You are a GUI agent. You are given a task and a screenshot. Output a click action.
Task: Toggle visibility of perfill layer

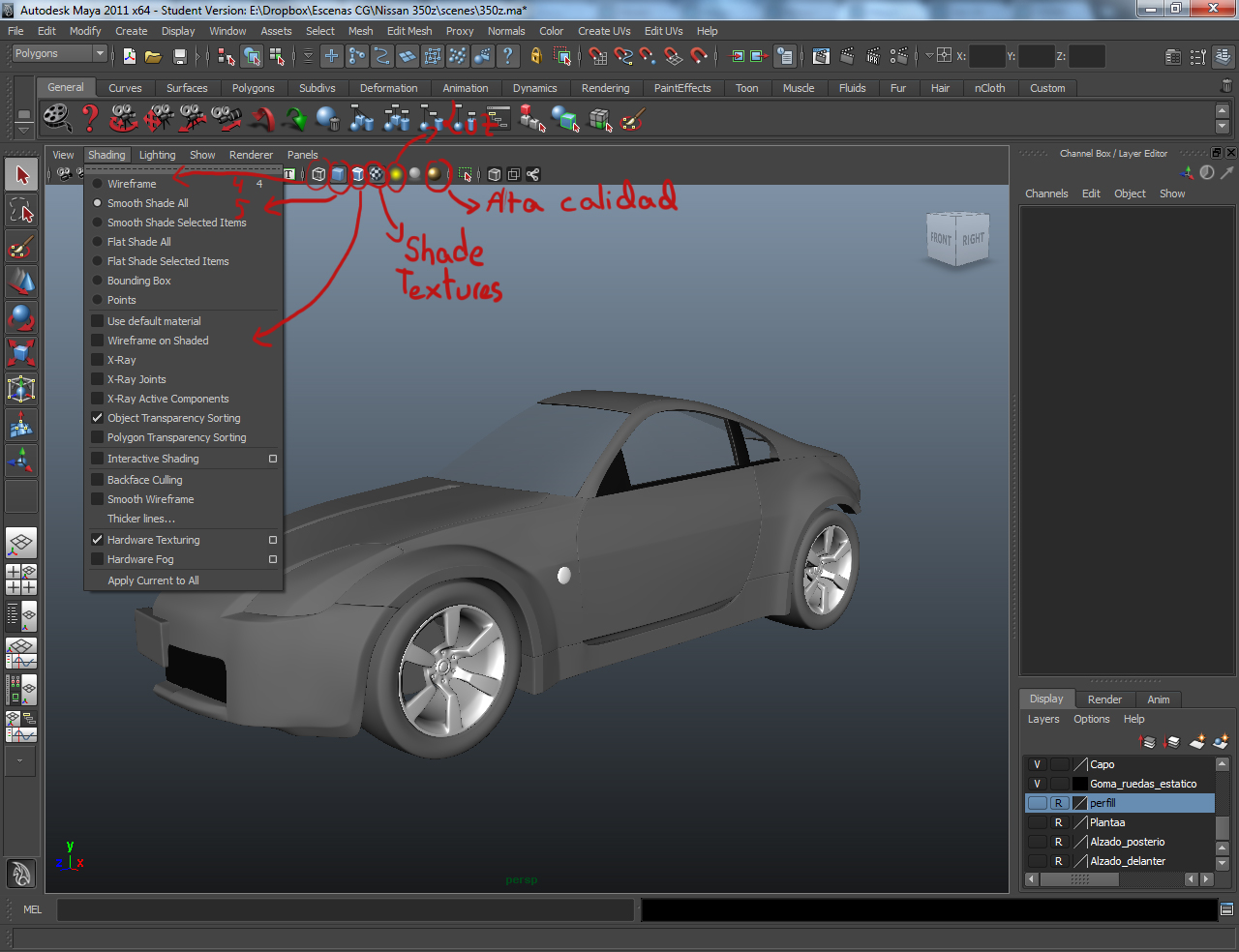1037,803
